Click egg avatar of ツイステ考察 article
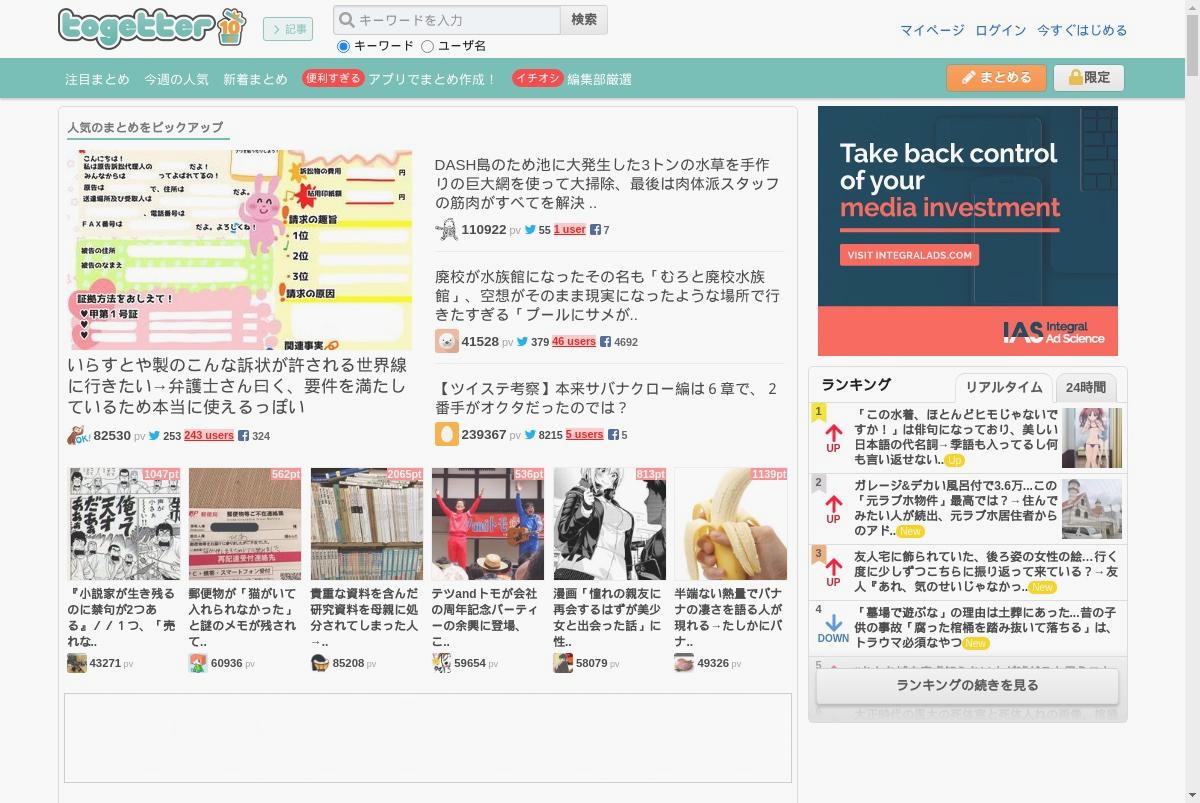This screenshot has width=1200, height=803. (x=446, y=434)
